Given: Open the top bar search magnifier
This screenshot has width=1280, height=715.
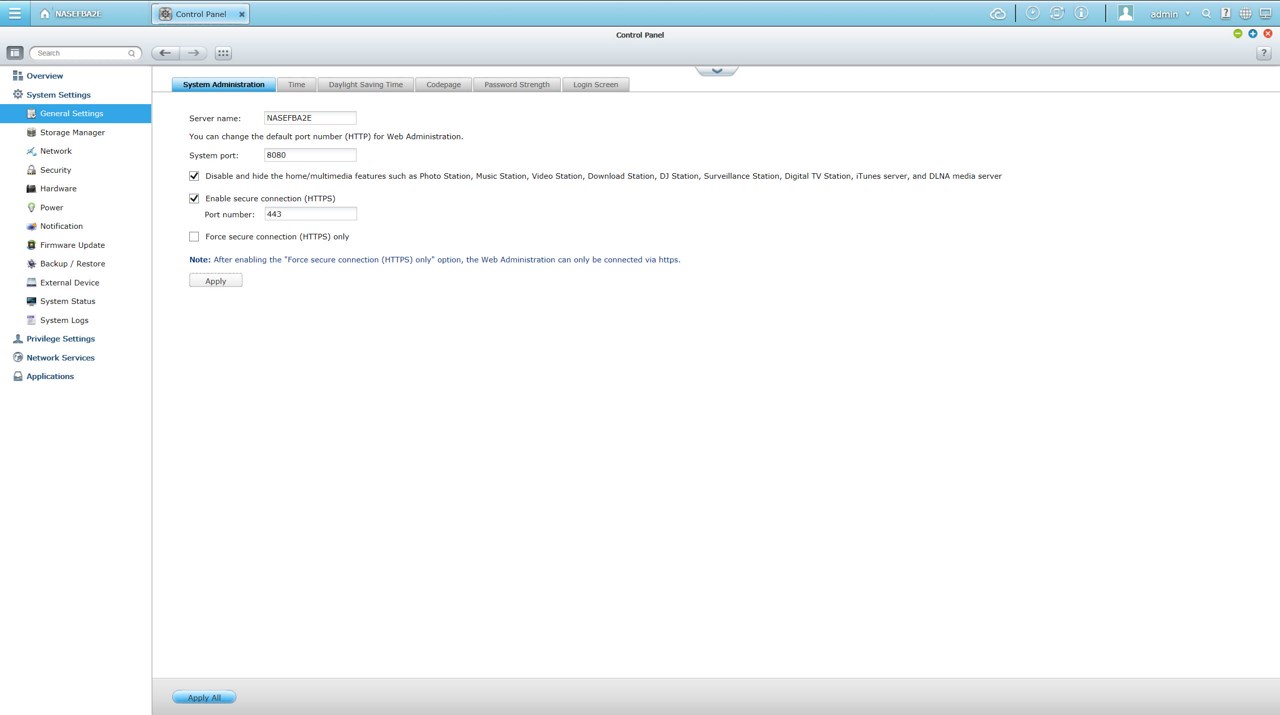Looking at the screenshot, I should tap(1207, 14).
